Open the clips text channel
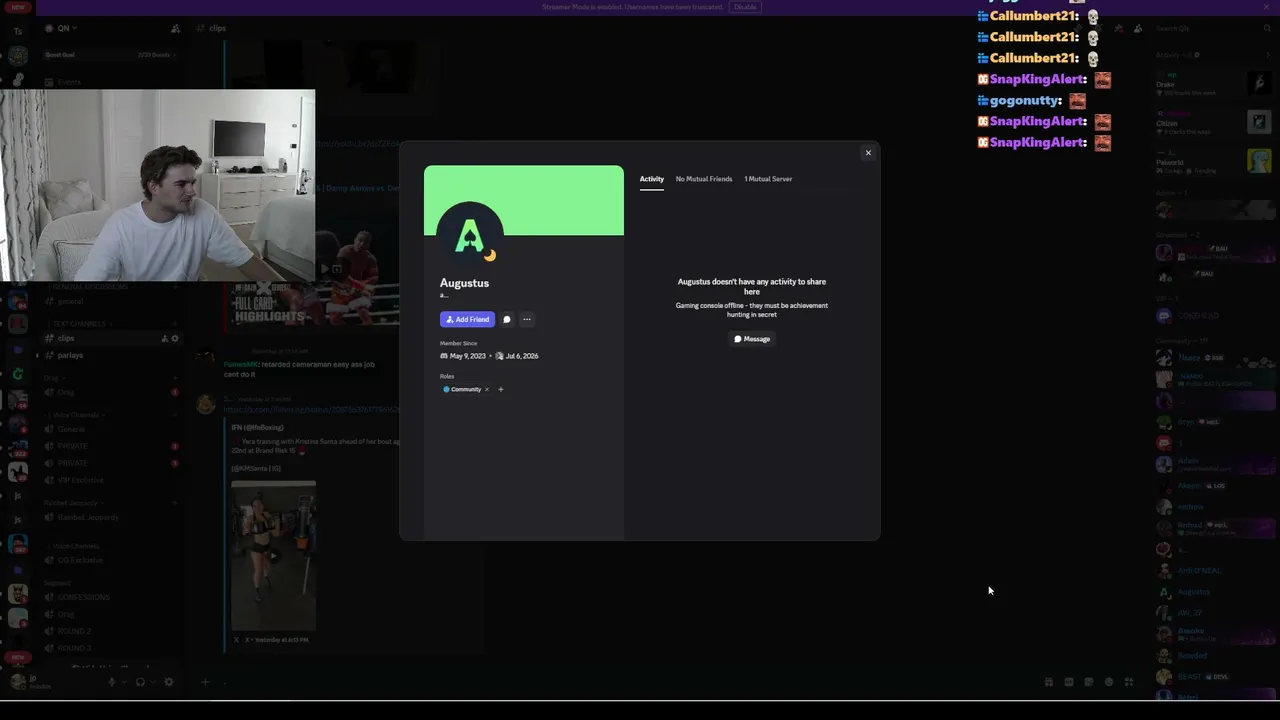This screenshot has width=1280, height=720. 110,338
